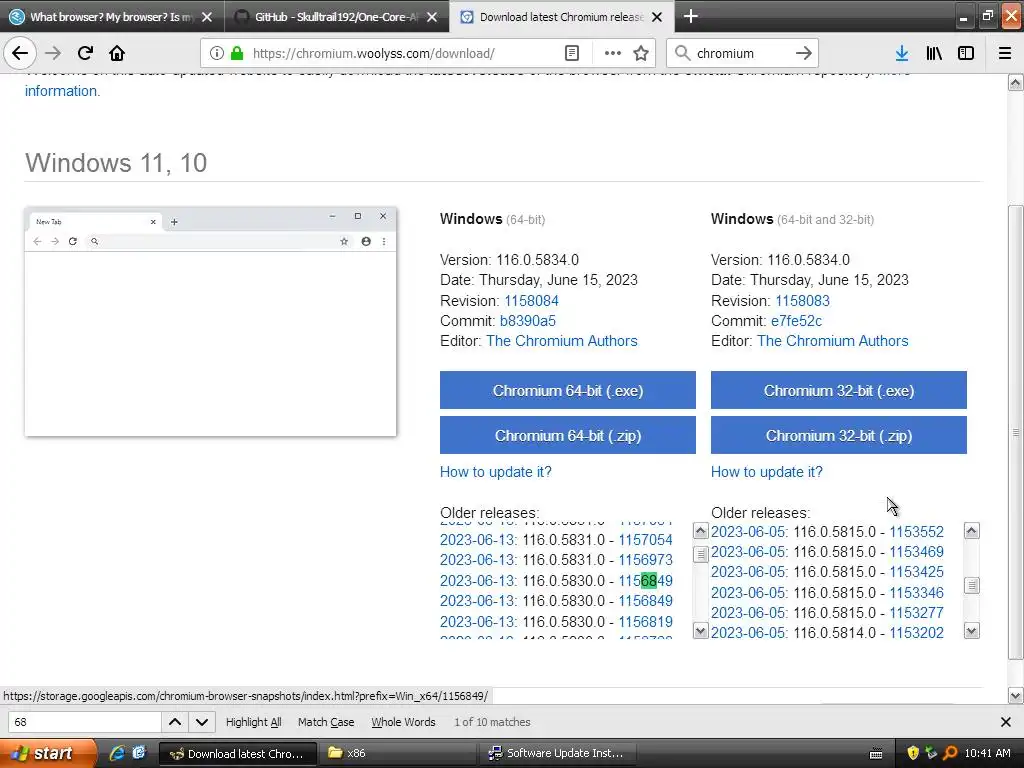Viewport: 1024px width, 768px height.
Task: Open older release 1153202 link
Action: pos(916,632)
